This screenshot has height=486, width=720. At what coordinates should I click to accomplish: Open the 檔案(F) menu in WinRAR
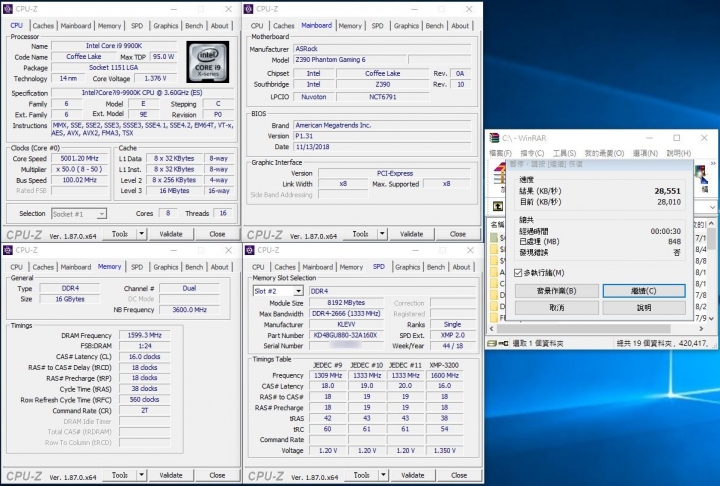click(501, 153)
